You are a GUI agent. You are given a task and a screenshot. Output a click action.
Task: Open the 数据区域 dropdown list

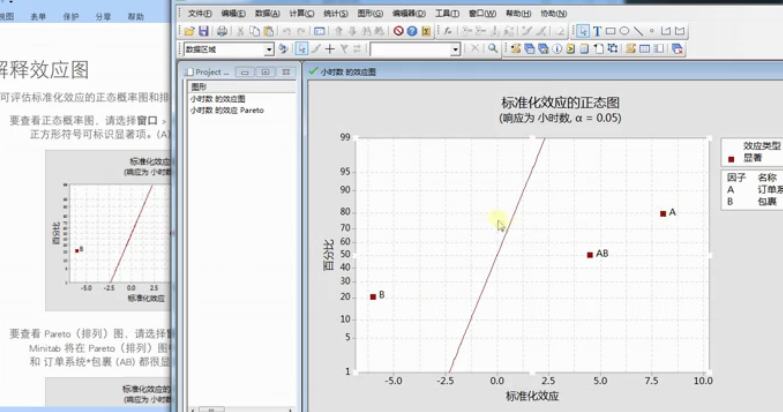269,49
